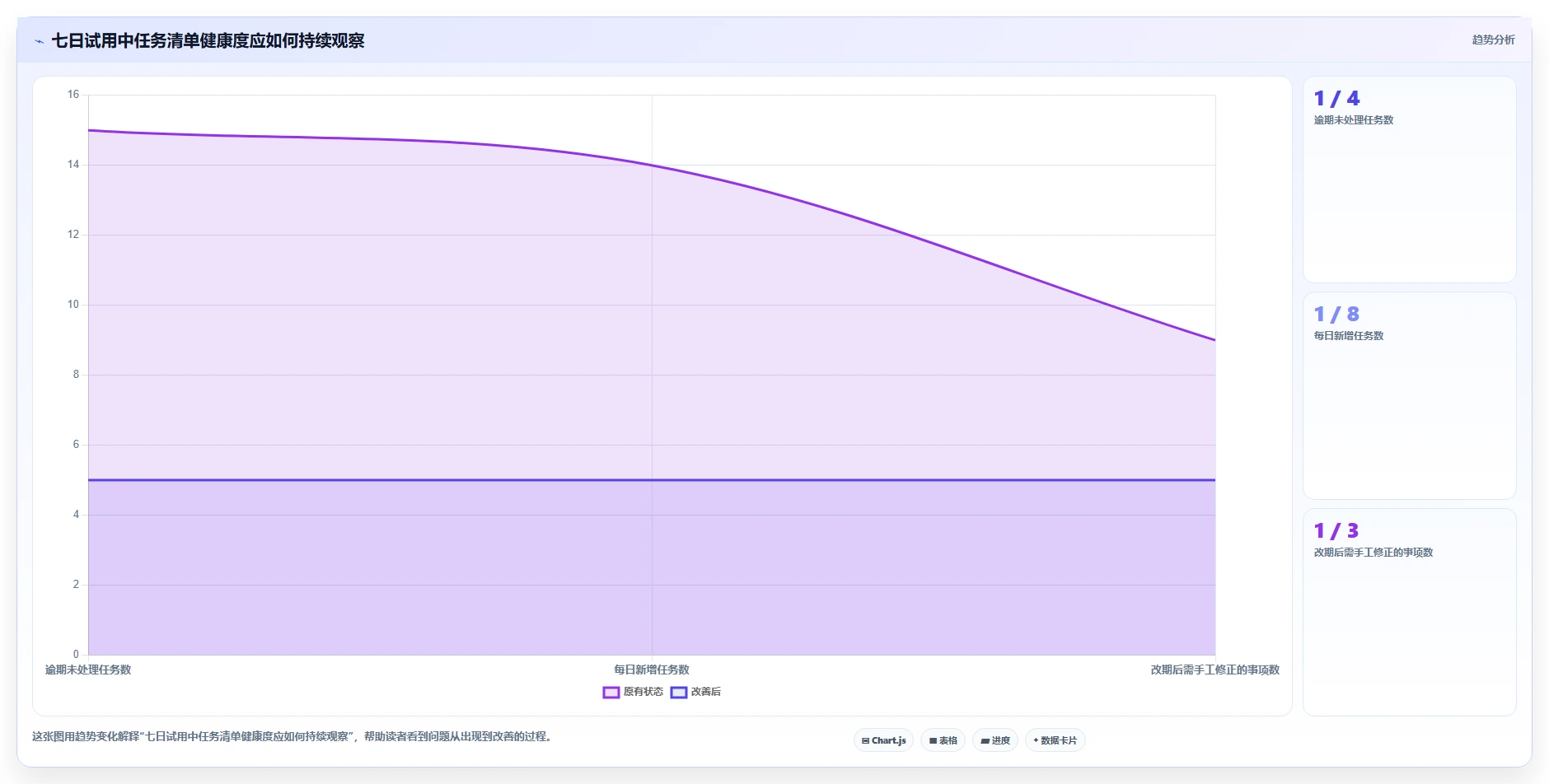Click the 1 / 3 stat value
The width and height of the screenshot is (1549, 784).
point(1336,531)
